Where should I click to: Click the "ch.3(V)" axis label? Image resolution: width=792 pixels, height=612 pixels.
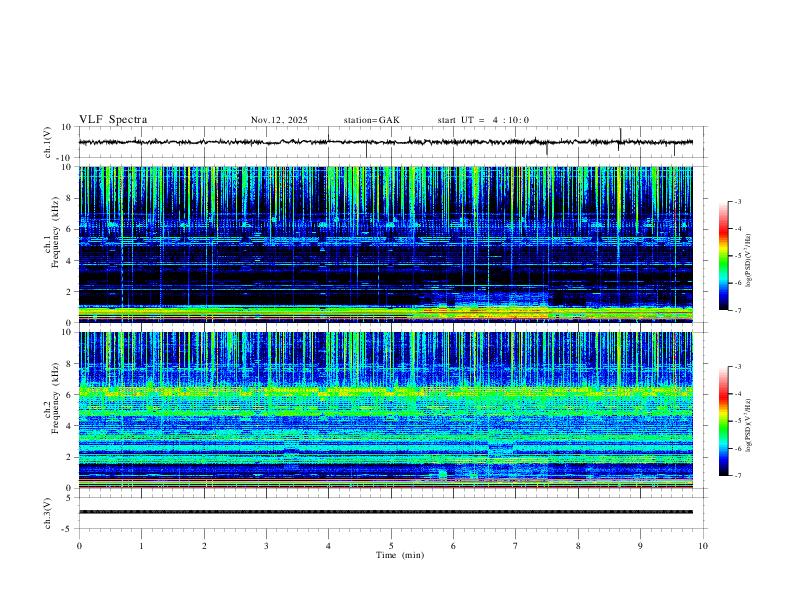pyautogui.click(x=48, y=514)
